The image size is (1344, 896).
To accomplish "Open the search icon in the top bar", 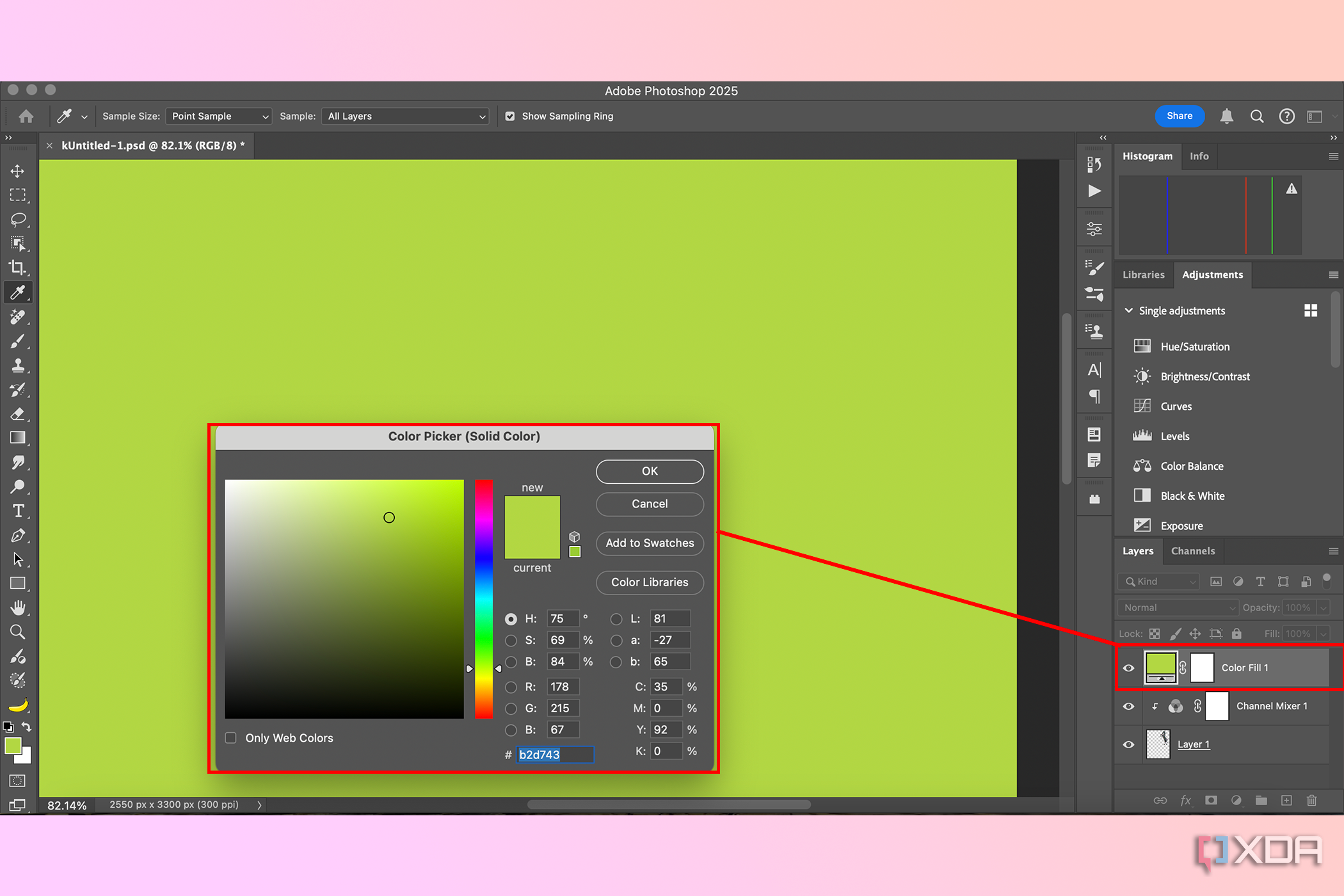I will [1257, 116].
